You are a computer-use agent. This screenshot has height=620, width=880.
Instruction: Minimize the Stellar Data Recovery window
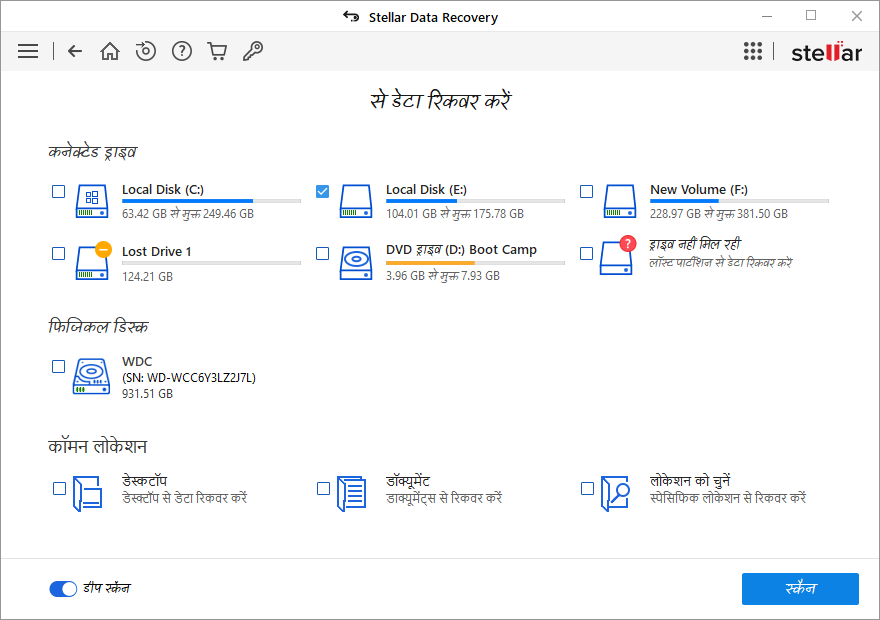[767, 16]
